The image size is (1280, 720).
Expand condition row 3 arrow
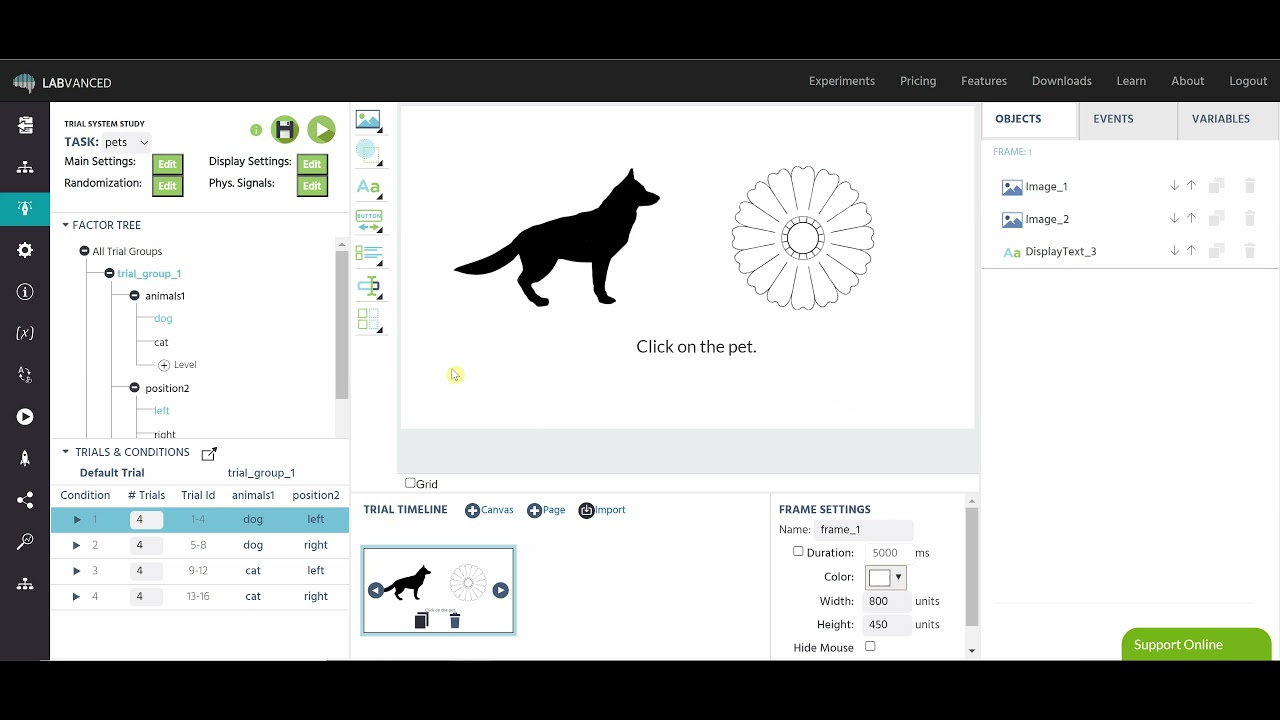point(77,570)
